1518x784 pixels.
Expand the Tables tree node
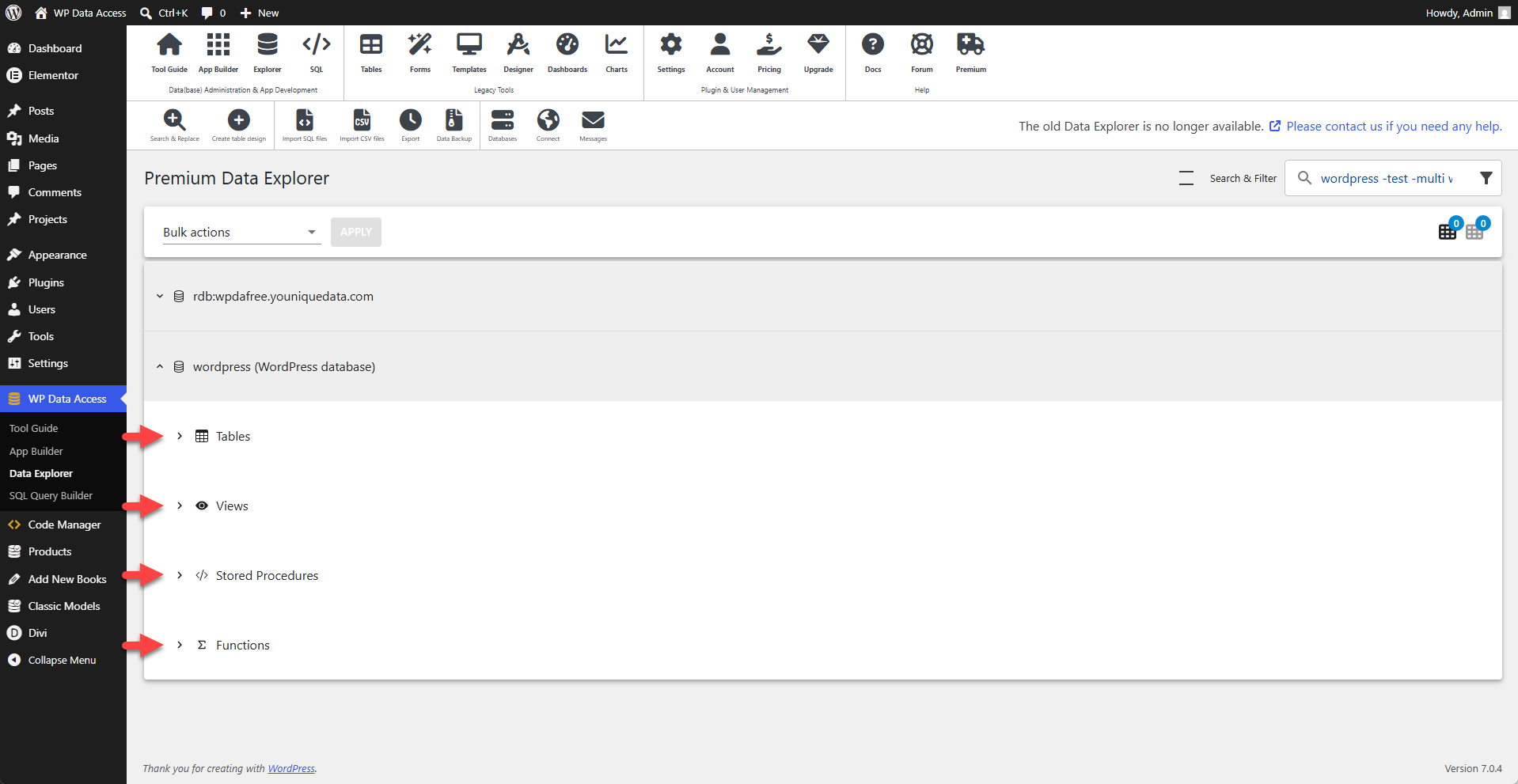point(180,436)
